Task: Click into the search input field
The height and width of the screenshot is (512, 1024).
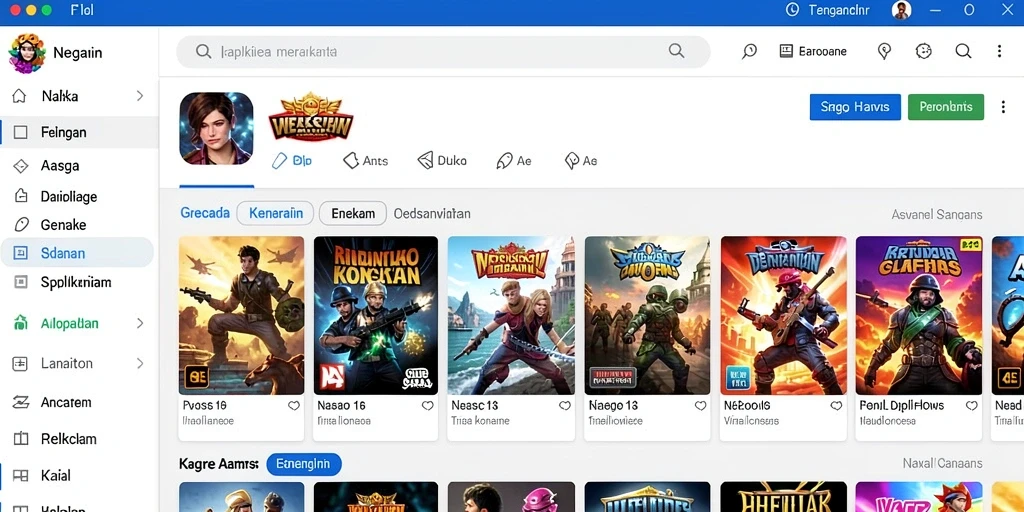Action: tap(443, 52)
